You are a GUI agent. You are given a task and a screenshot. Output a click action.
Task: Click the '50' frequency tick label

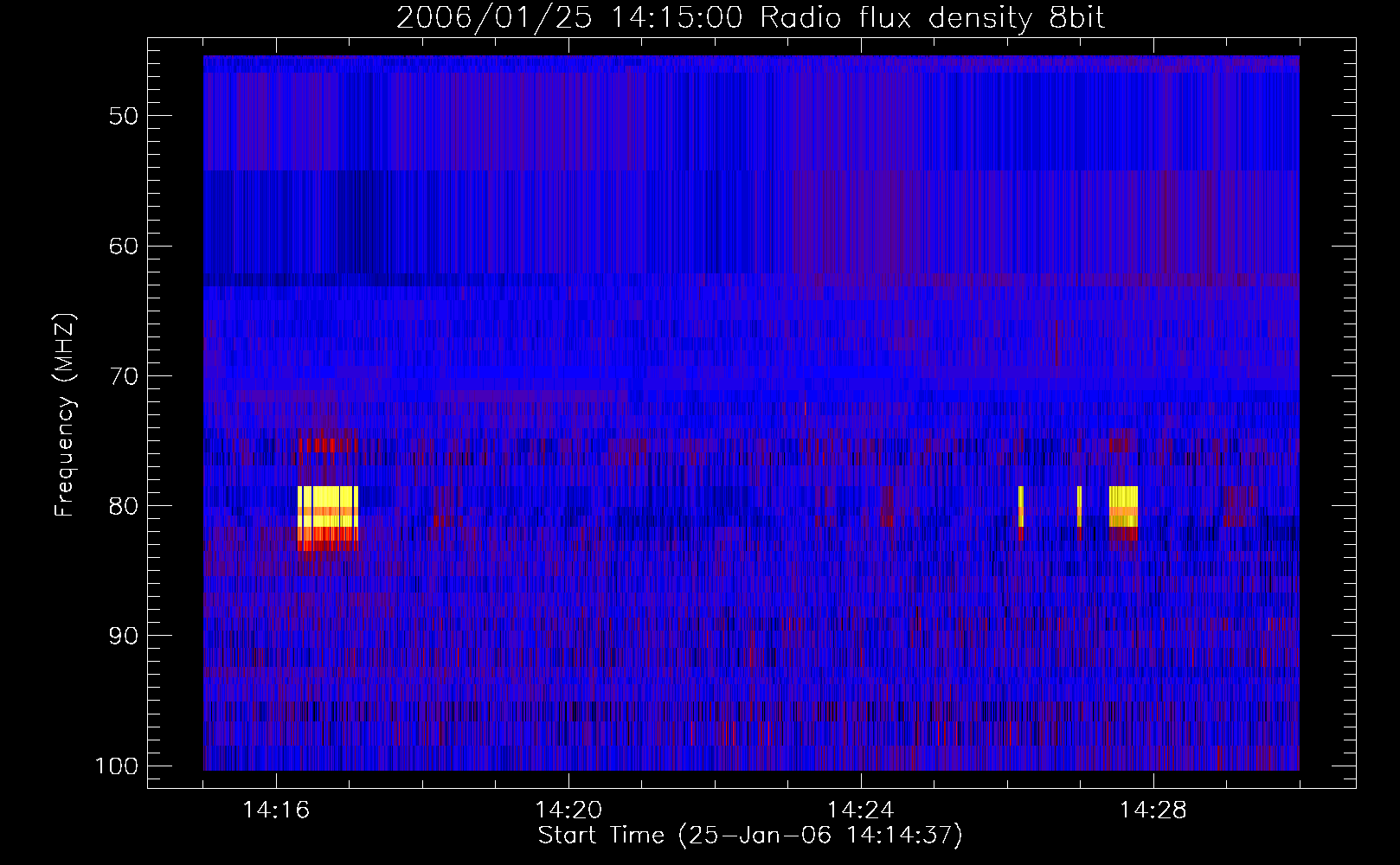[124, 116]
